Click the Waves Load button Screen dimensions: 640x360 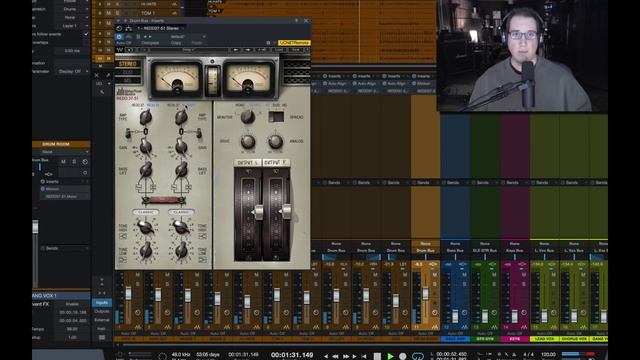[279, 50]
